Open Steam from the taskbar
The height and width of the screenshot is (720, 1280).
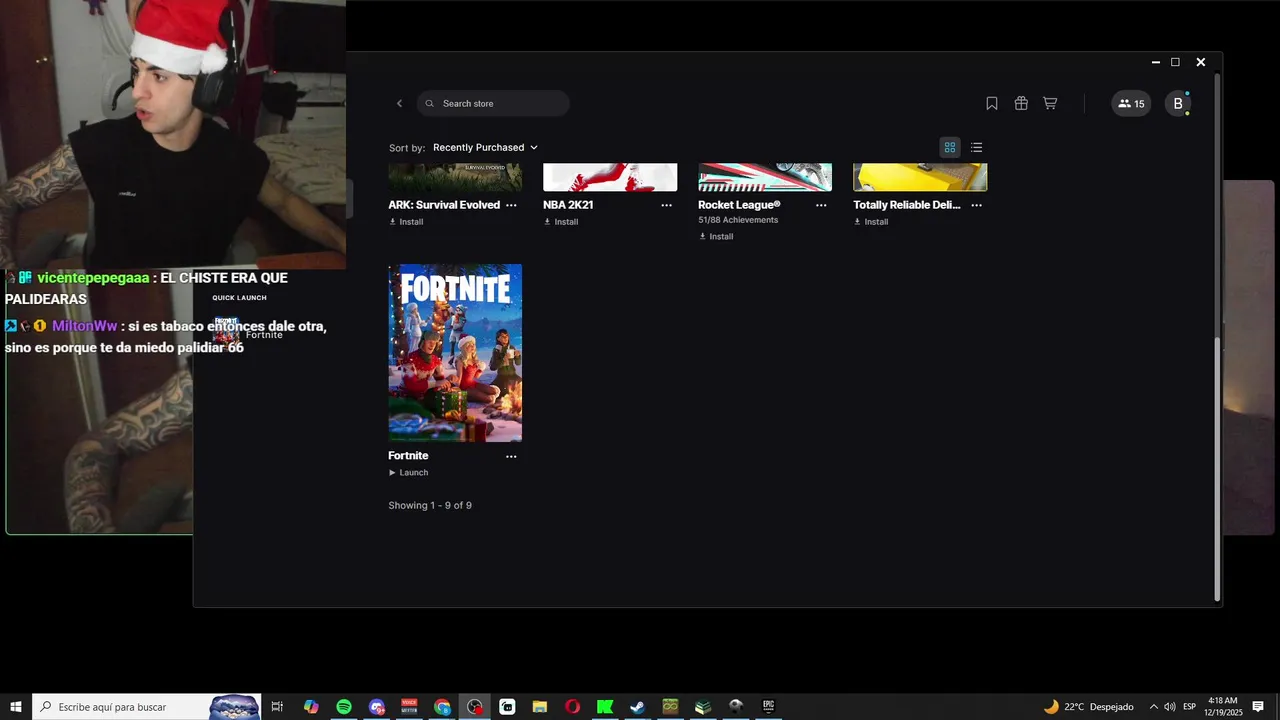(637, 707)
